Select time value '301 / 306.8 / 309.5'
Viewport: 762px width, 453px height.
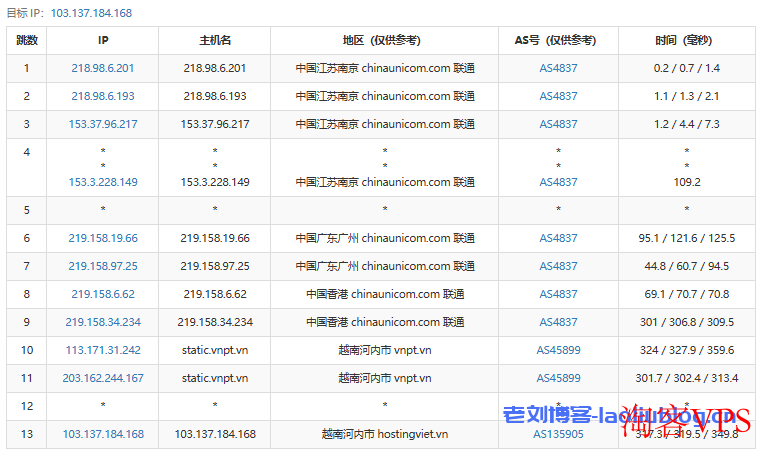(687, 322)
